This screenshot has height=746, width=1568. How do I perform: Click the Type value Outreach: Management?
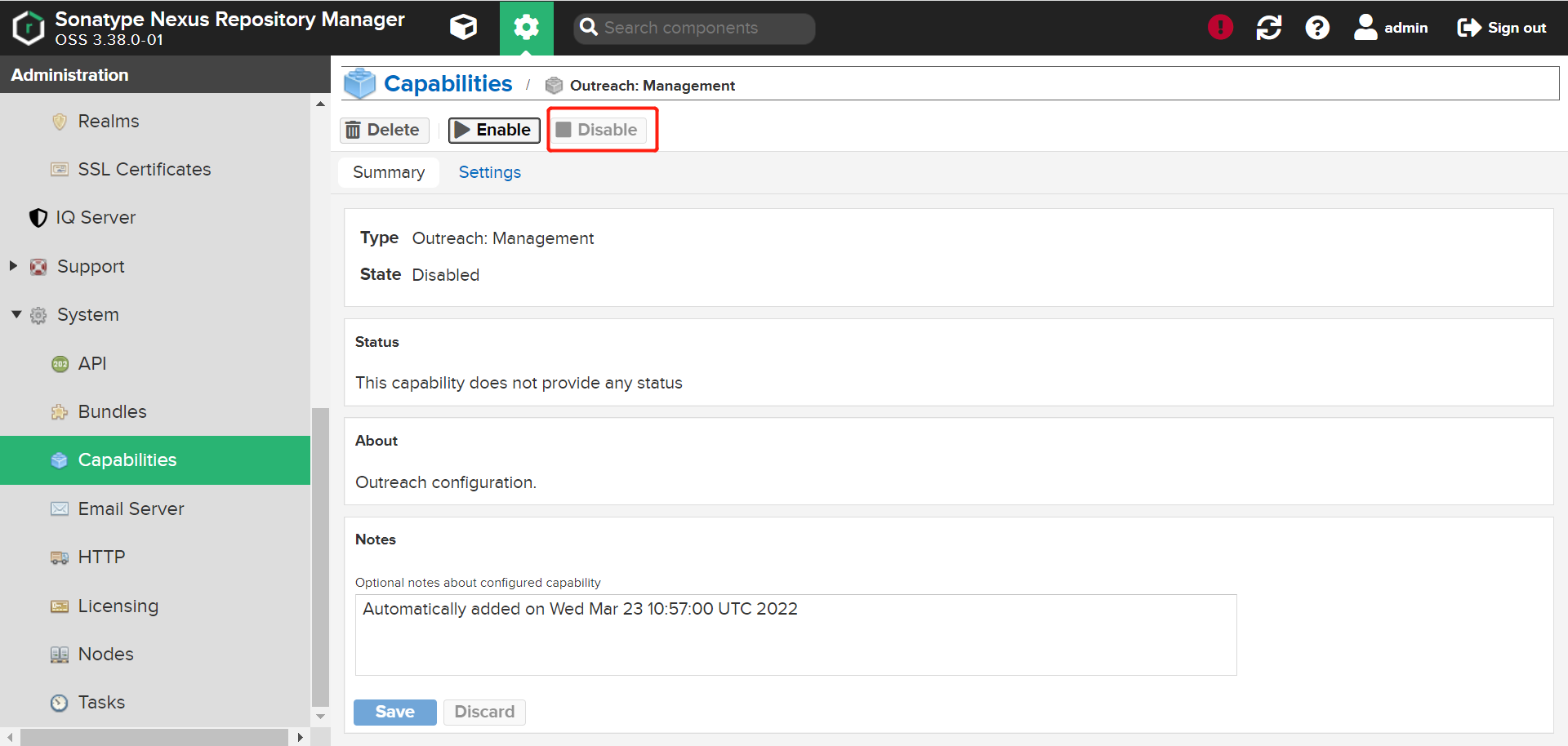(x=503, y=238)
